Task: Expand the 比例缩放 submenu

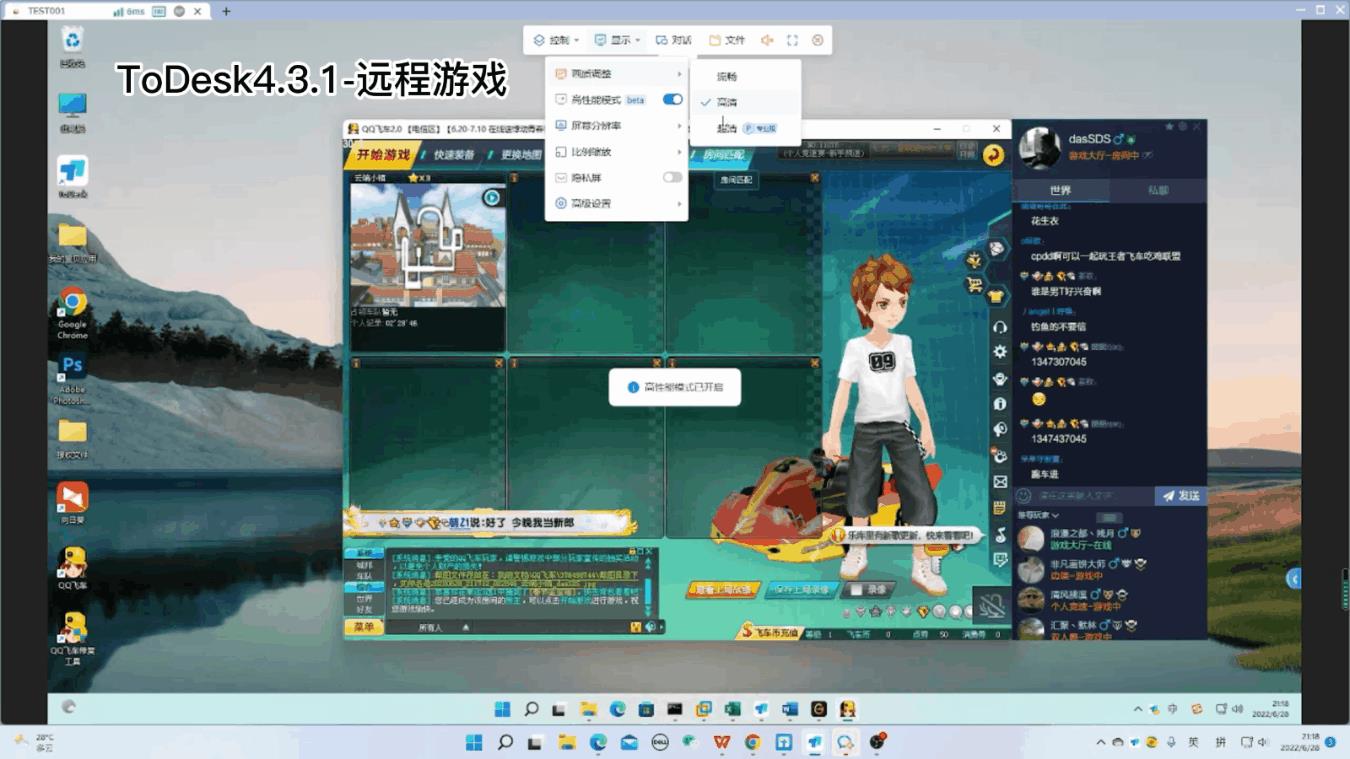Action: [x=617, y=152]
